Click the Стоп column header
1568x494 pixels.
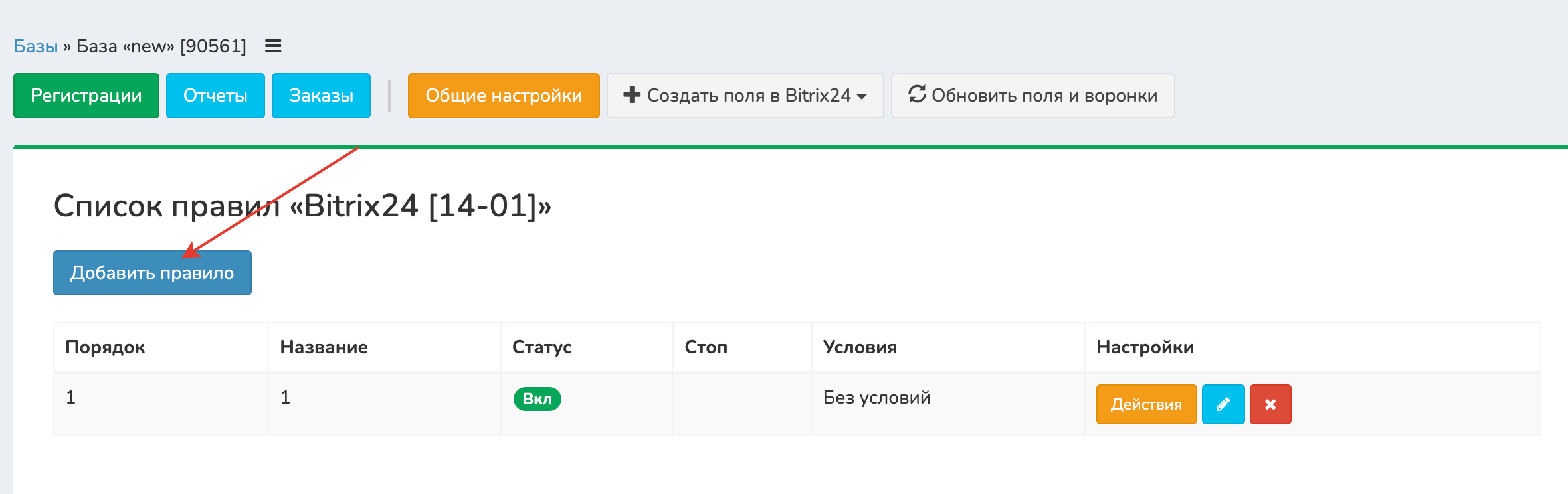(706, 347)
